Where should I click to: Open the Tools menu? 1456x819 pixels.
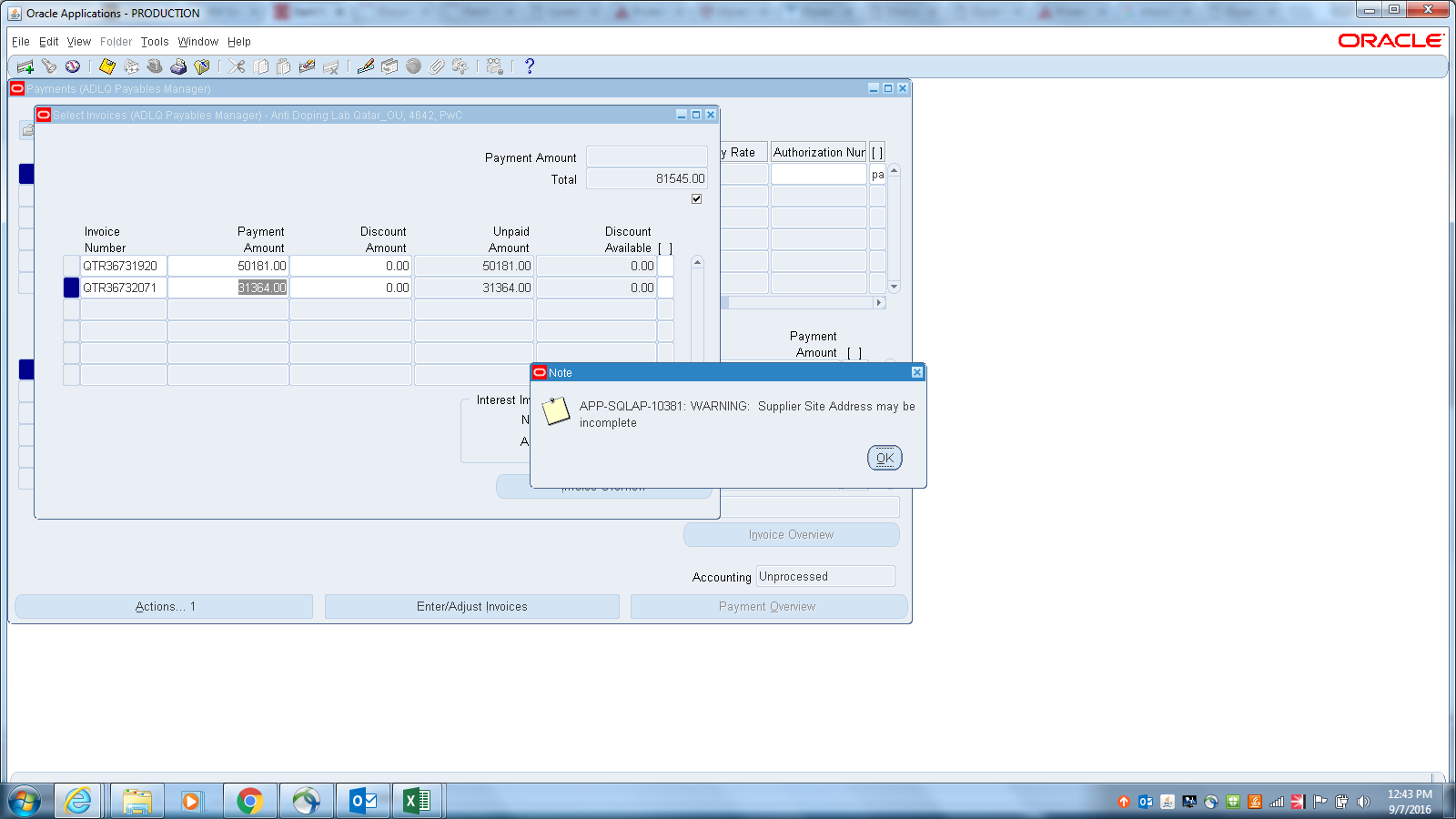pos(154,42)
